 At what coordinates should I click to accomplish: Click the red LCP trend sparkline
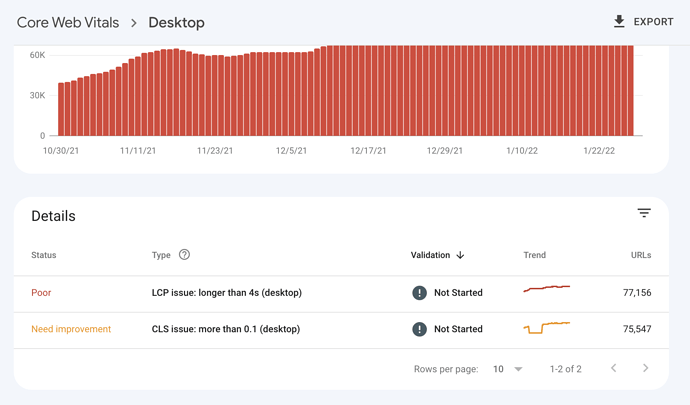[x=547, y=289]
